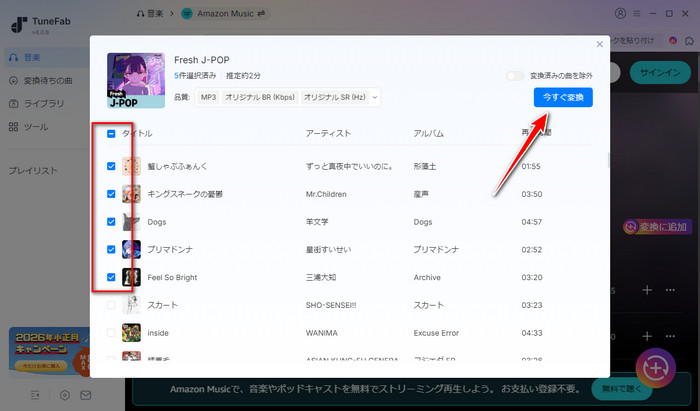The width and height of the screenshot is (700, 411).
Task: Open the 音楽 sidebar section
Action: click(45, 57)
